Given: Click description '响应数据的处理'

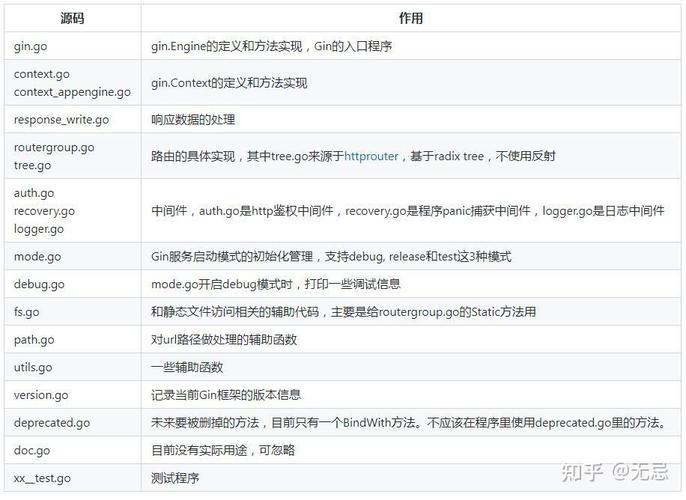Looking at the screenshot, I should pyautogui.click(x=193, y=119).
